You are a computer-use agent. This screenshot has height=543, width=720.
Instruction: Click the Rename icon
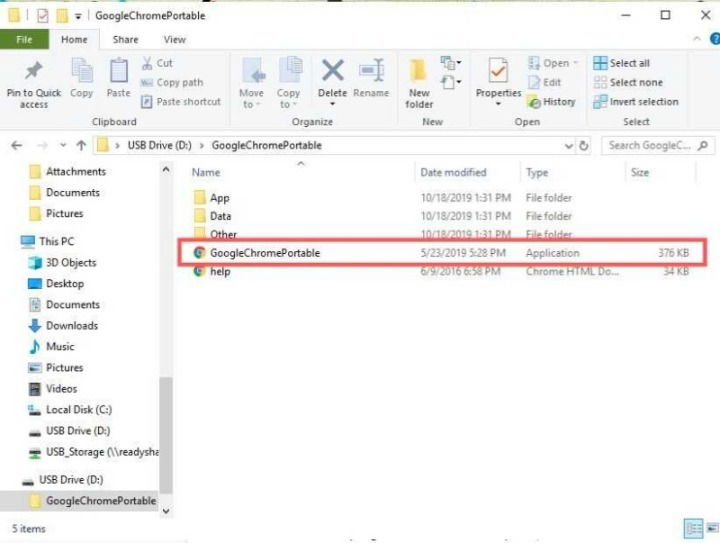pyautogui.click(x=371, y=70)
